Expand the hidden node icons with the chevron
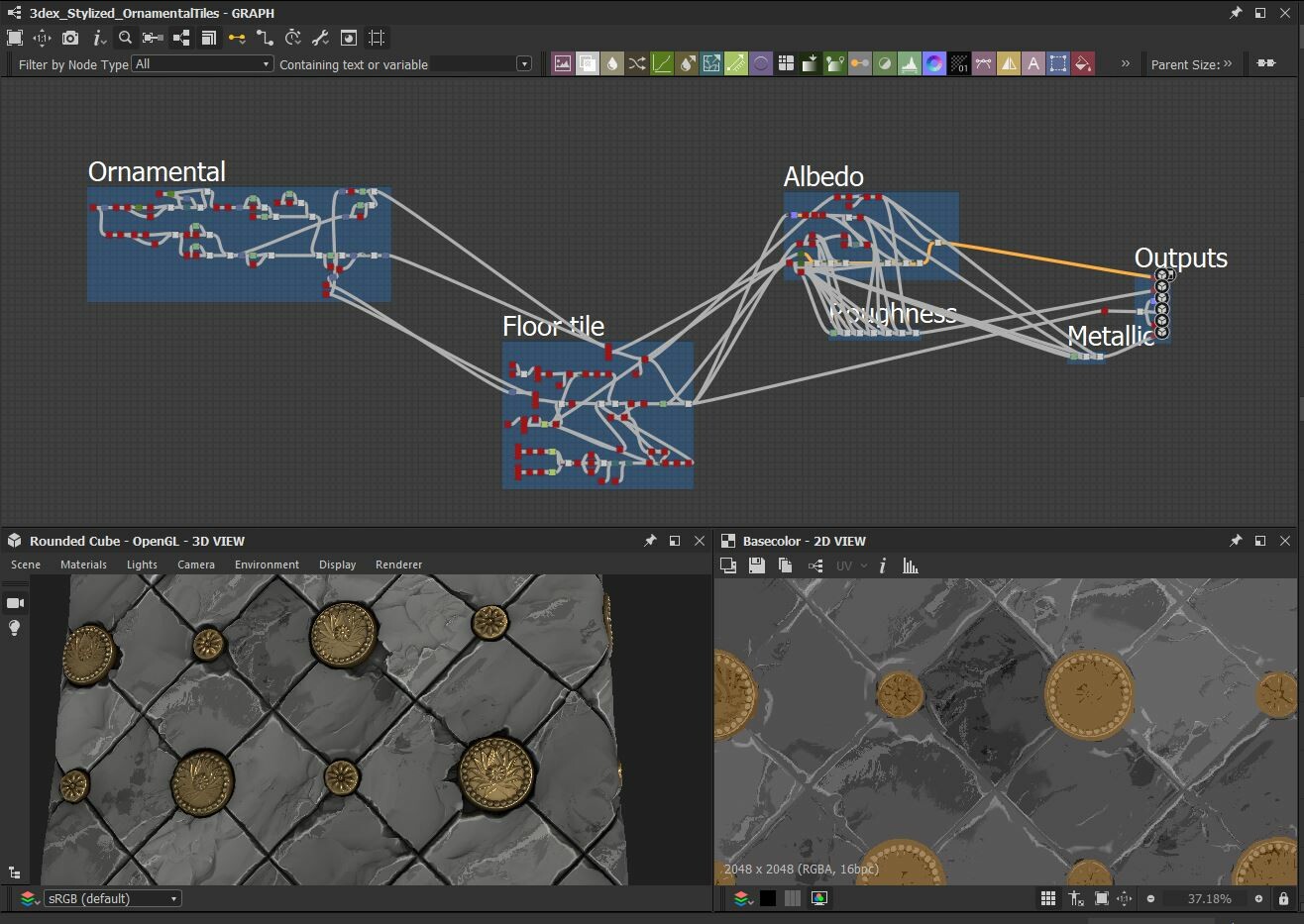1304x924 pixels. coord(1125,63)
